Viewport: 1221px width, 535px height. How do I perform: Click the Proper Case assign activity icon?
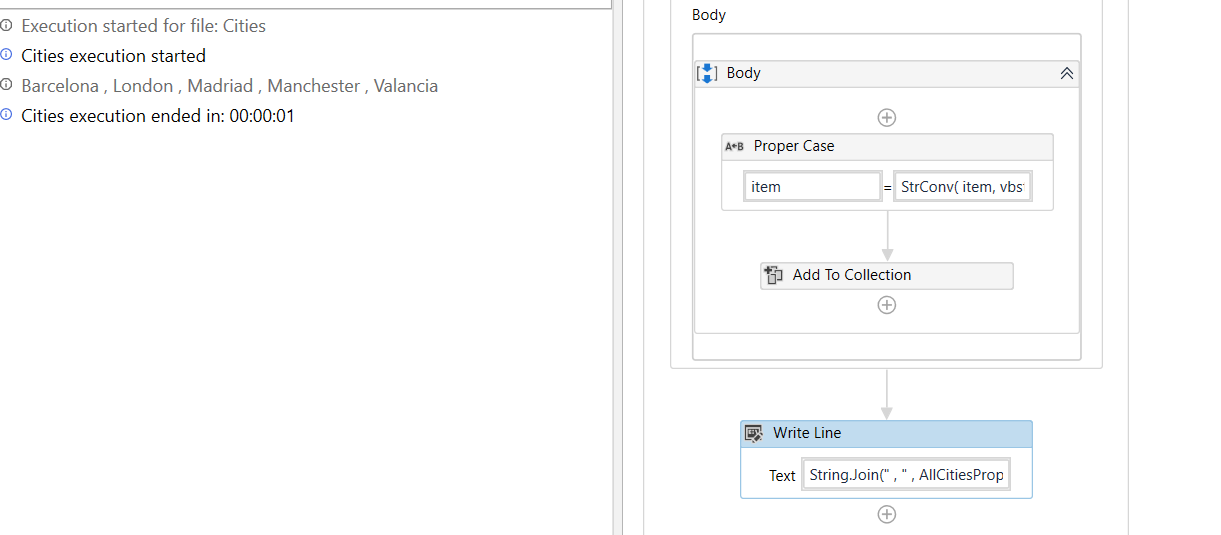[x=734, y=146]
